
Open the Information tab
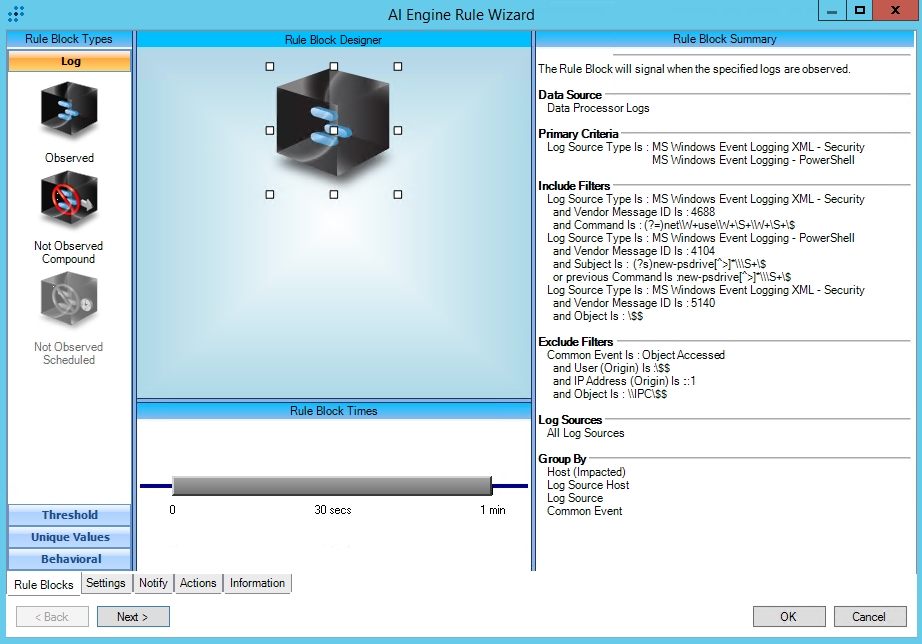click(x=257, y=583)
